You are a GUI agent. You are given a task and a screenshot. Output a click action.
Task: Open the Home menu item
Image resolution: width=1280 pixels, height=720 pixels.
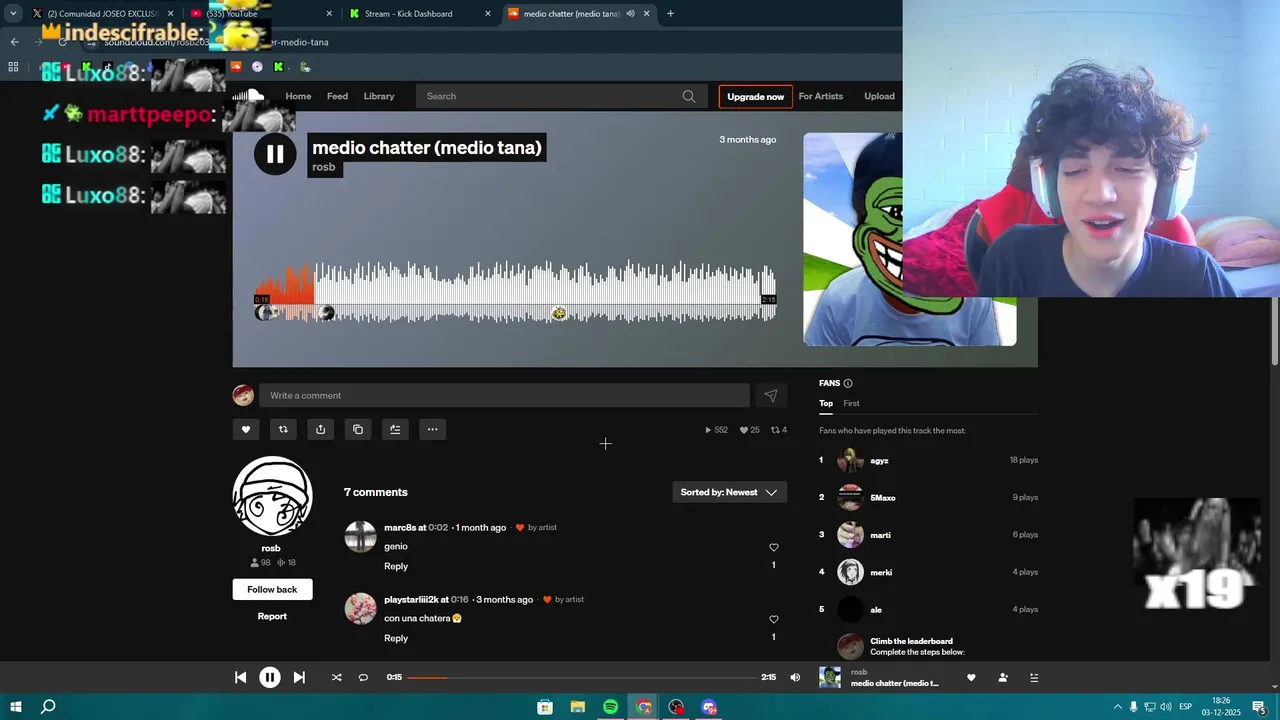coord(298,96)
